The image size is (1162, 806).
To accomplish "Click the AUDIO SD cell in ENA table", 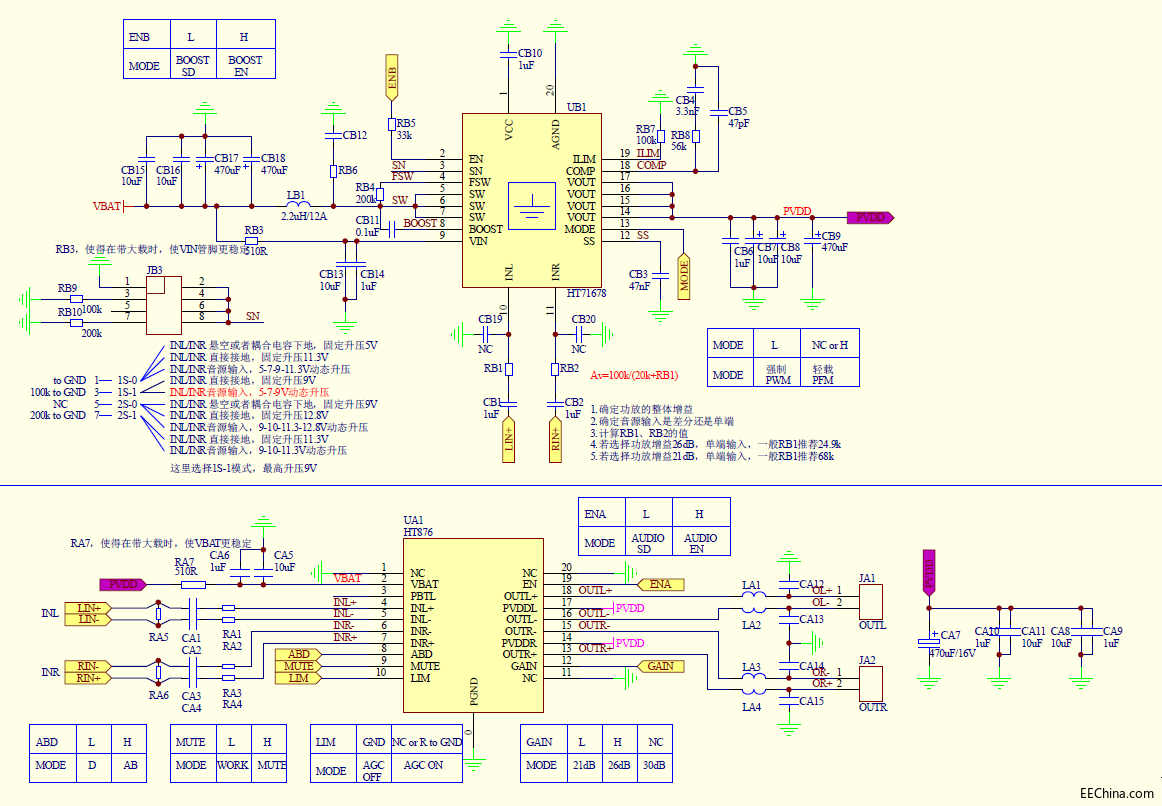I will (x=648, y=543).
